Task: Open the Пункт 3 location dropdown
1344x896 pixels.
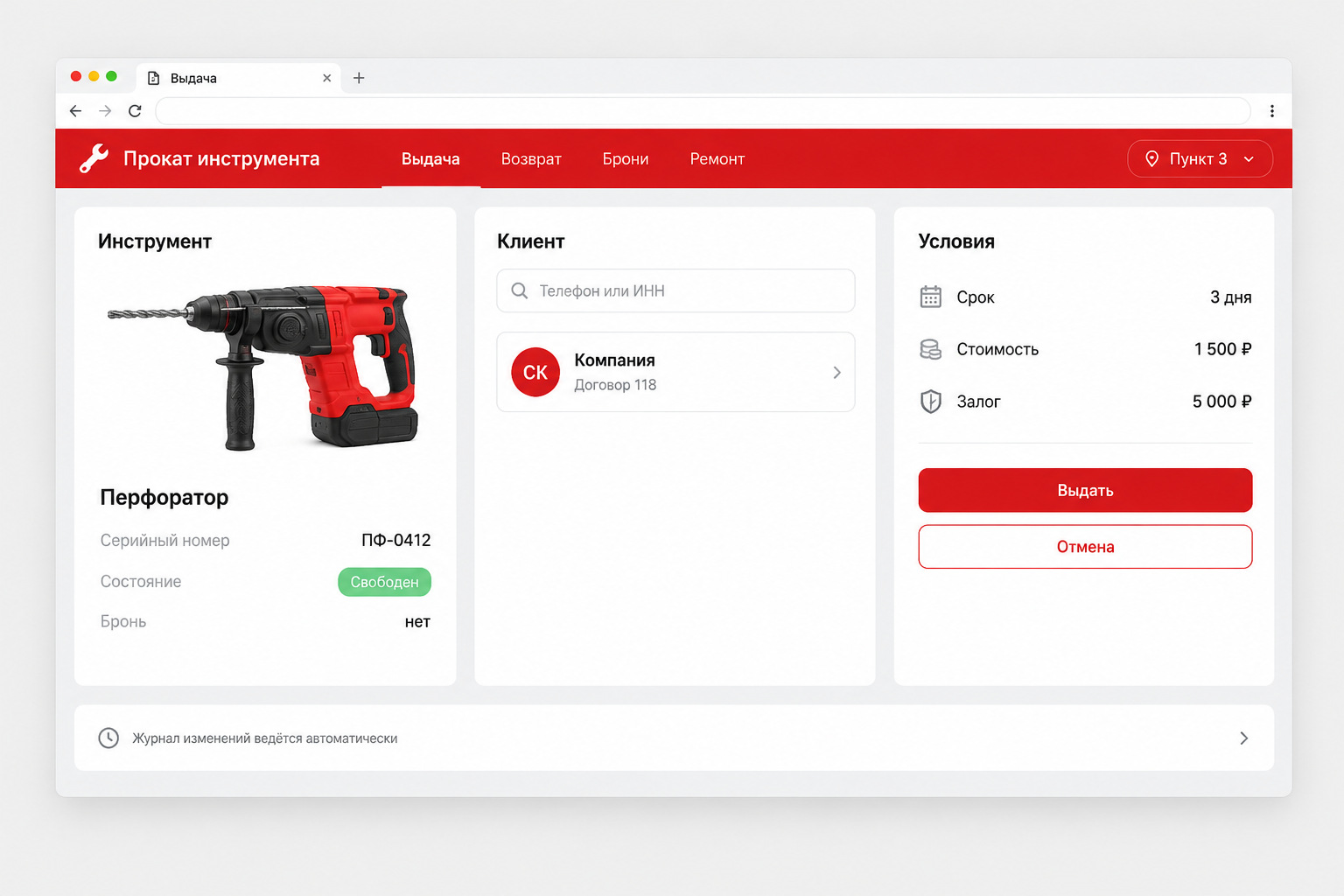Action: (x=1200, y=158)
